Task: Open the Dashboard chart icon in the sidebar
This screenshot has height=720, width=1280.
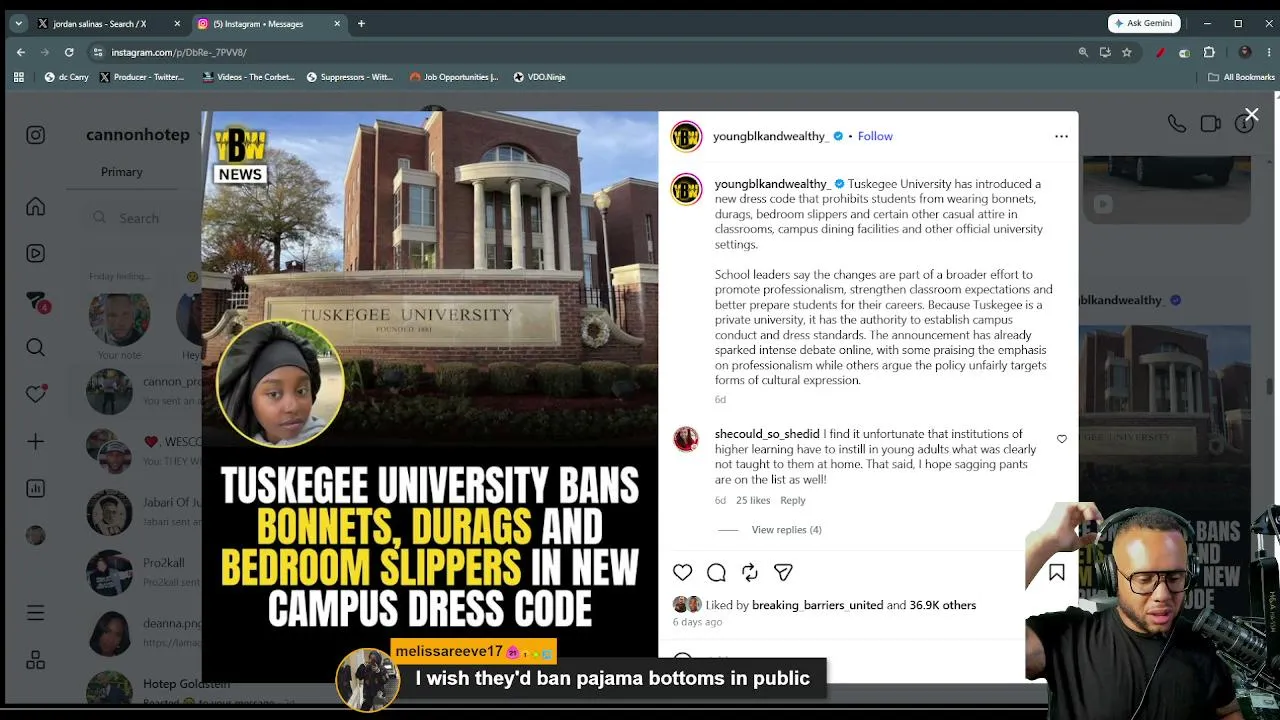Action: [36, 488]
